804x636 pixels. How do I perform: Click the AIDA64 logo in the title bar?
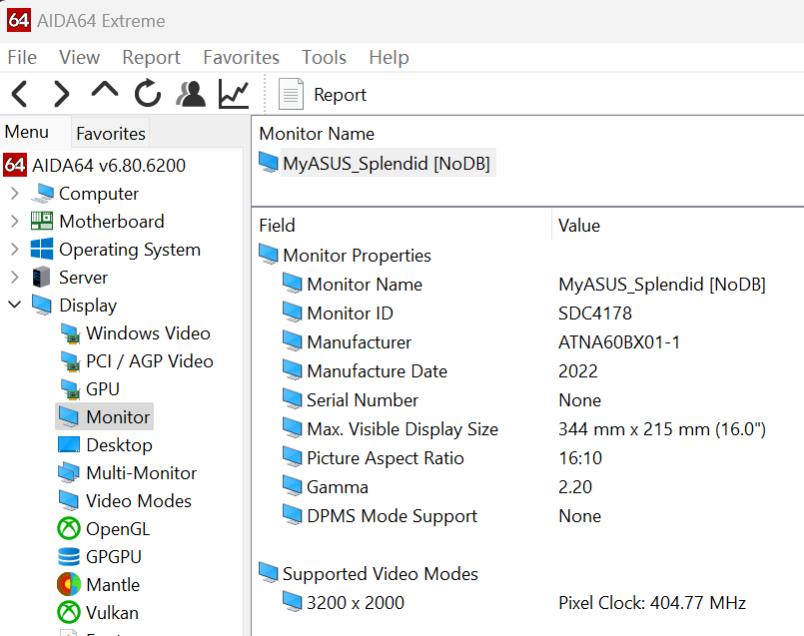[17, 19]
